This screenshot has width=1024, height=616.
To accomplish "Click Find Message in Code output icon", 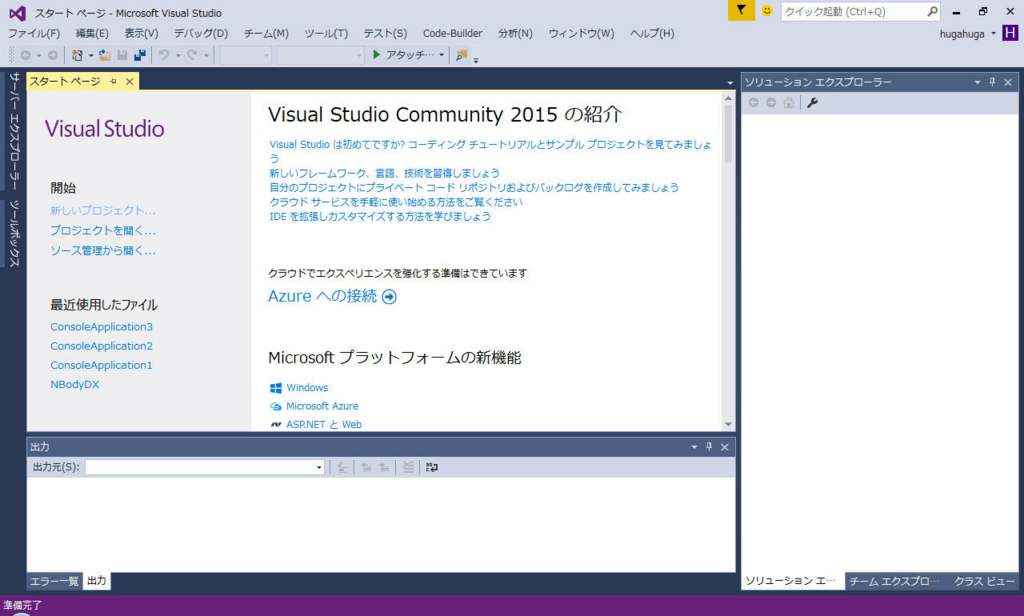I will 342,467.
